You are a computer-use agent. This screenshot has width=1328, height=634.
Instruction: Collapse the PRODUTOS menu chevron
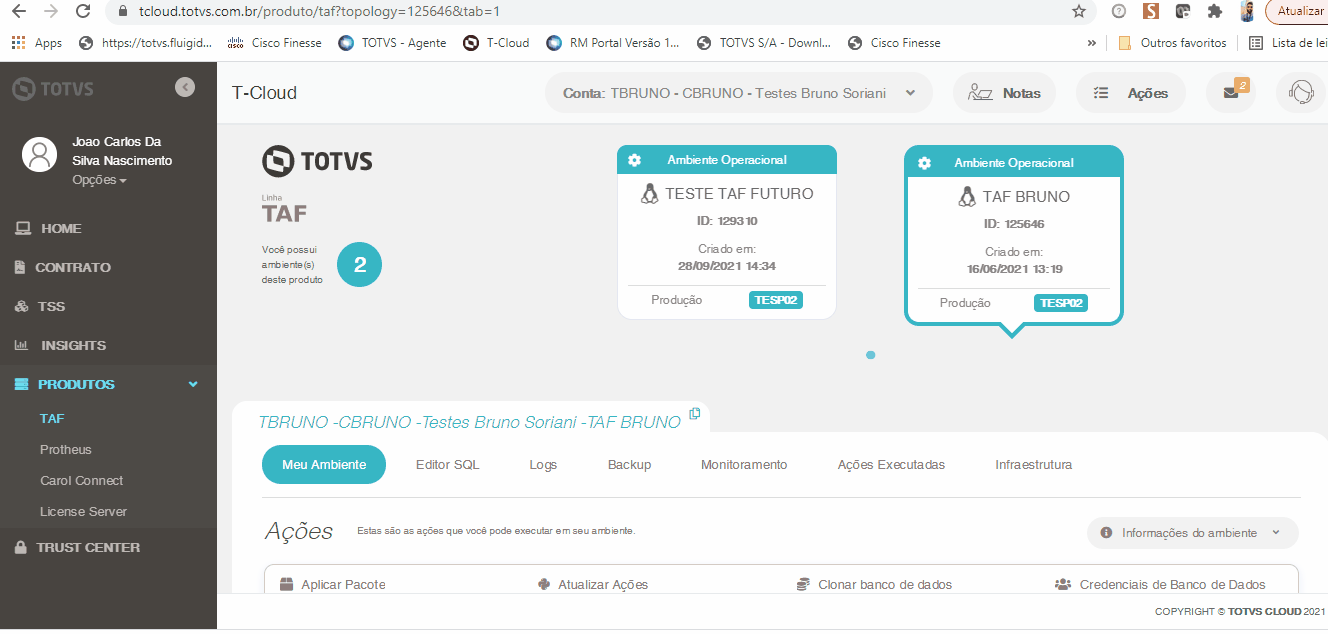point(193,384)
